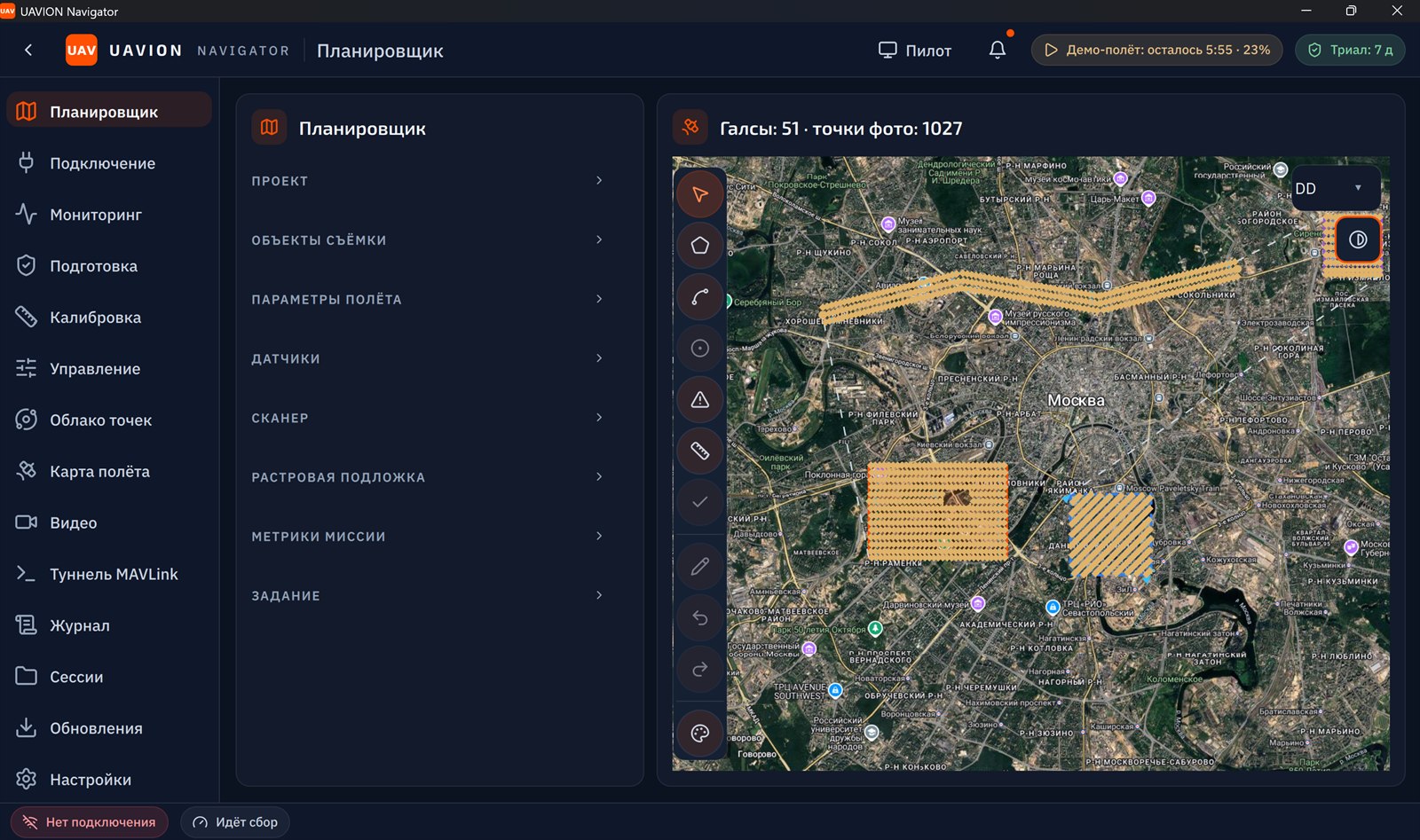
Task: Click the undo arrow in map toolbar
Action: click(700, 617)
